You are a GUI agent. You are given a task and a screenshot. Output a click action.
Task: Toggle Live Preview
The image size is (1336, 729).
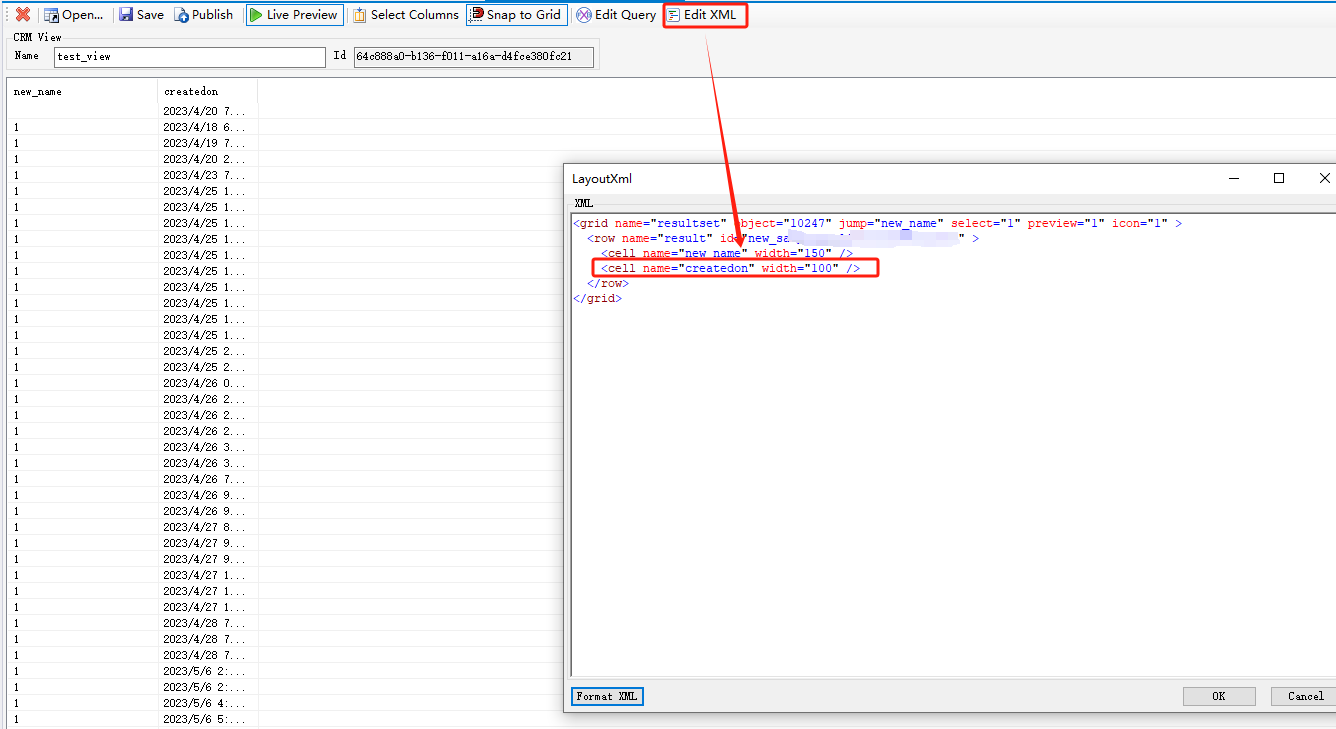(x=294, y=15)
